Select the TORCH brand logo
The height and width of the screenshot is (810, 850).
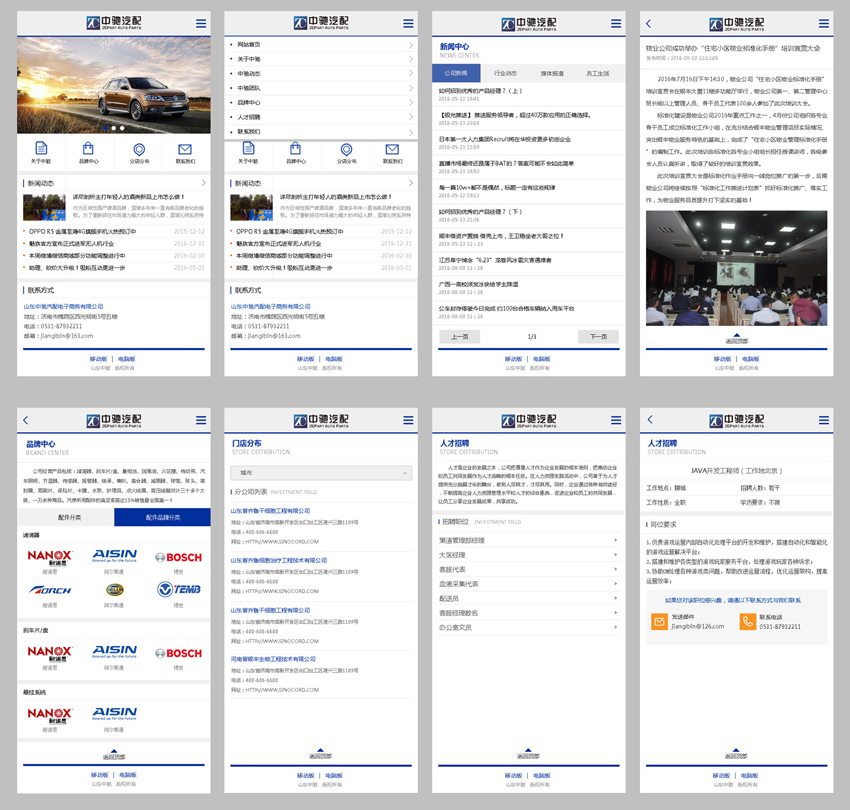tap(49, 590)
